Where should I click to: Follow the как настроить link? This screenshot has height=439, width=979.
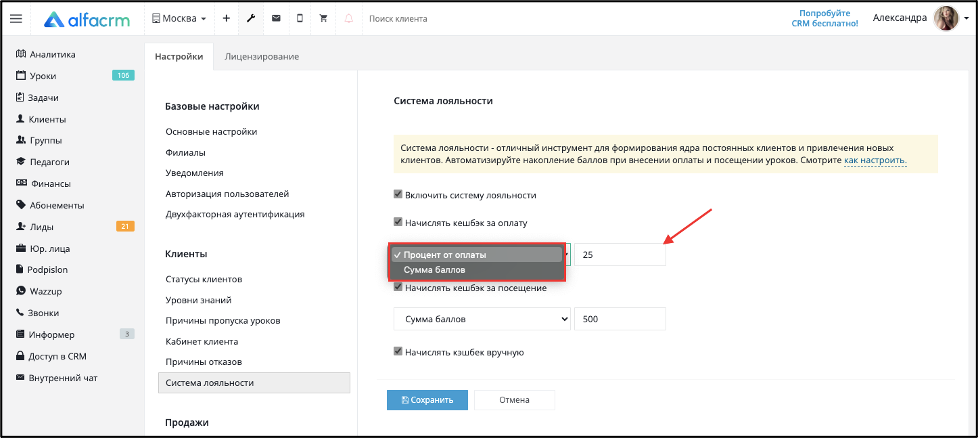pyautogui.click(x=875, y=161)
